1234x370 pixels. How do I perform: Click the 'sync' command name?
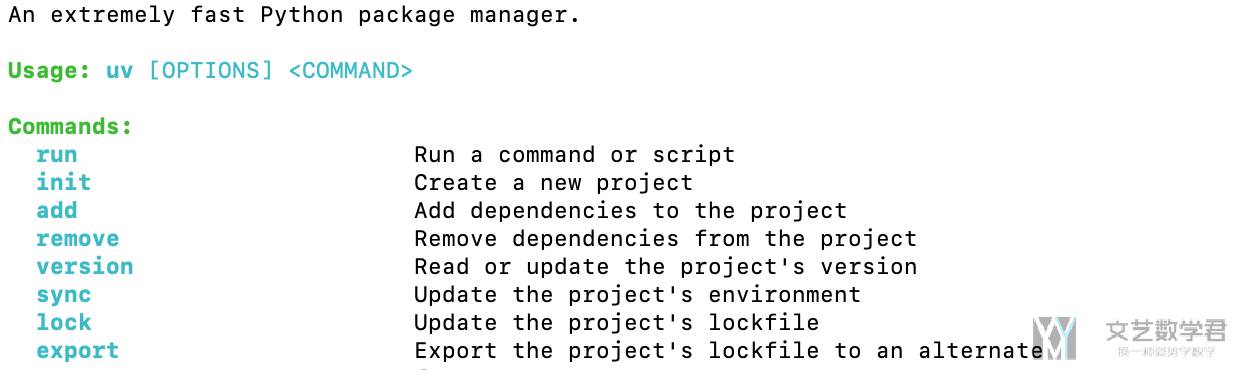tap(64, 296)
